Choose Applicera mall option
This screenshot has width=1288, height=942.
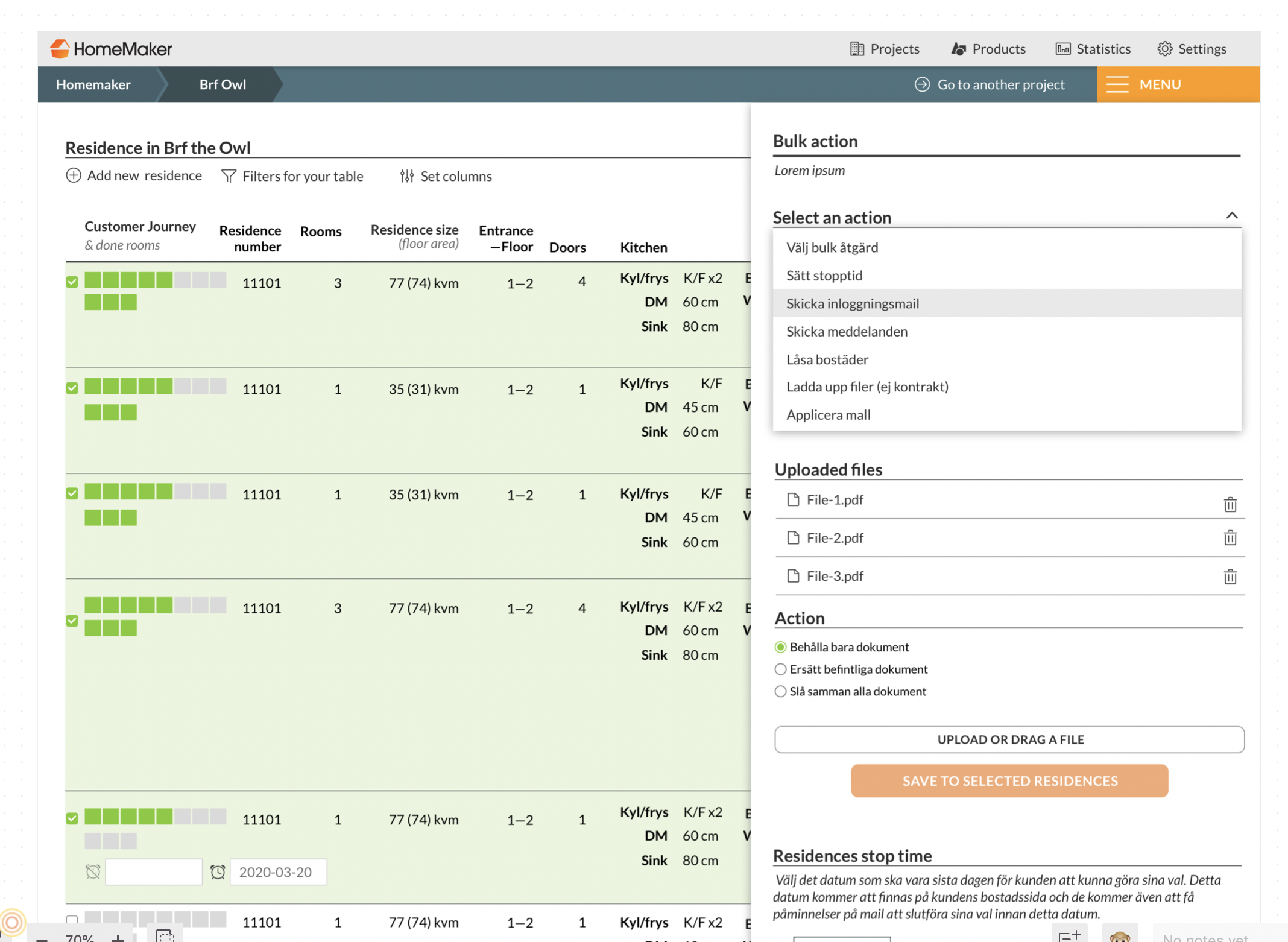1007,414
